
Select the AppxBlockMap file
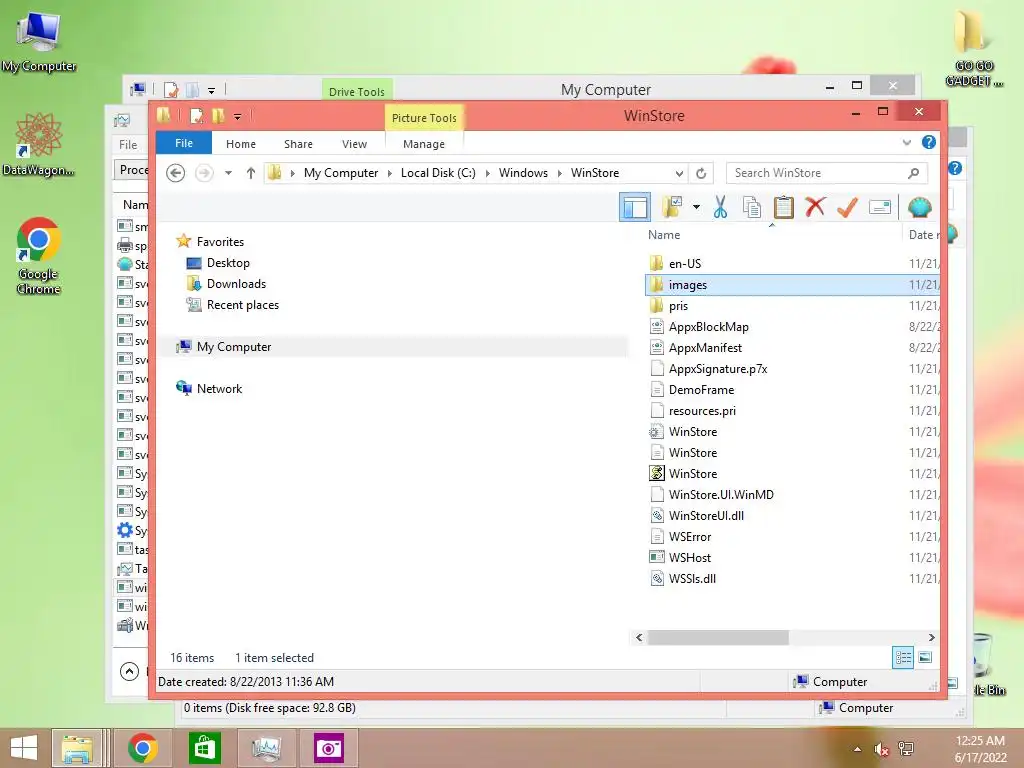coord(709,327)
